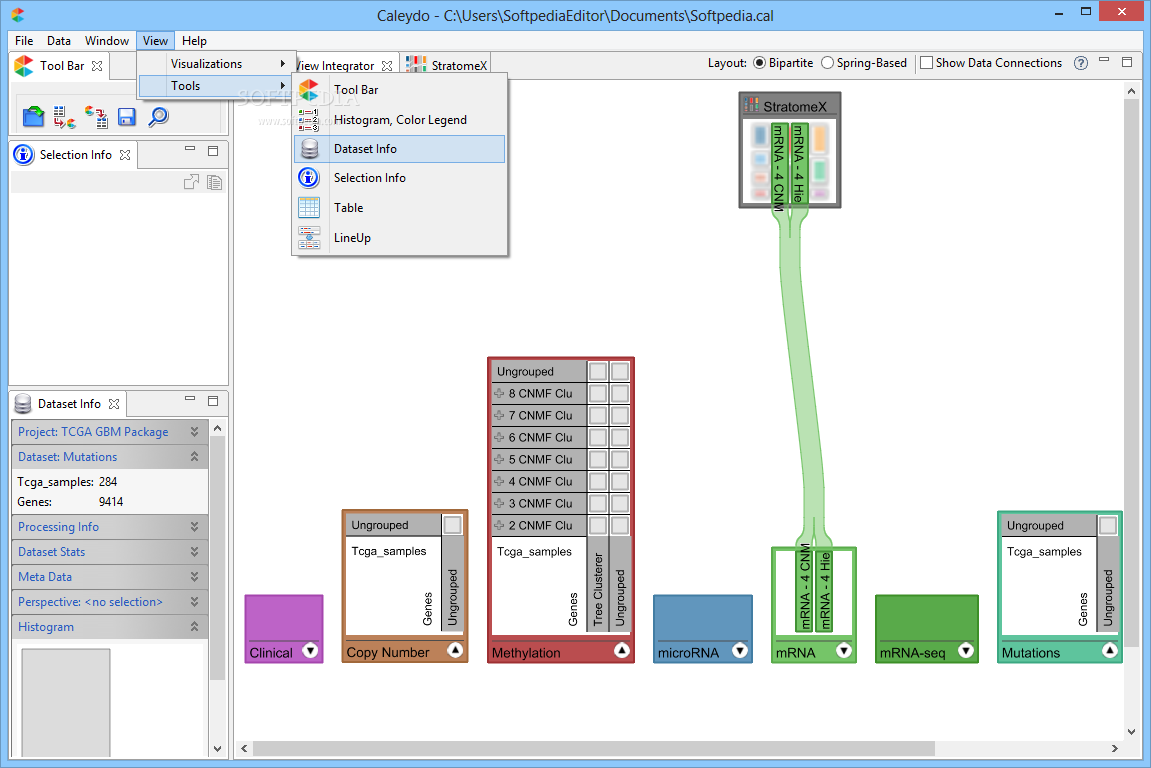Collapse the Copy Number node arrow
The height and width of the screenshot is (768, 1151).
pos(455,650)
